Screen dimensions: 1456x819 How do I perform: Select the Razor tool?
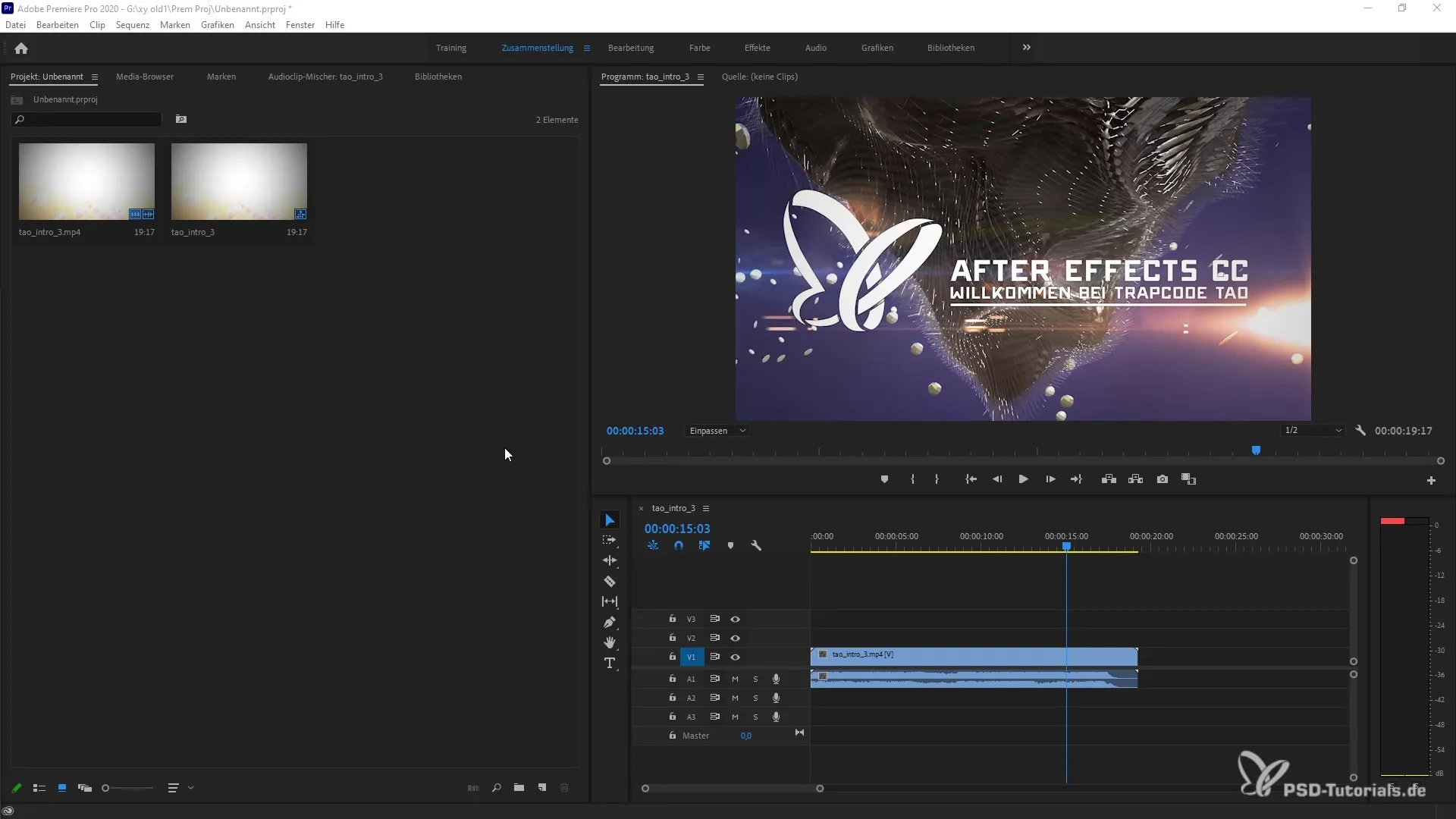[610, 582]
